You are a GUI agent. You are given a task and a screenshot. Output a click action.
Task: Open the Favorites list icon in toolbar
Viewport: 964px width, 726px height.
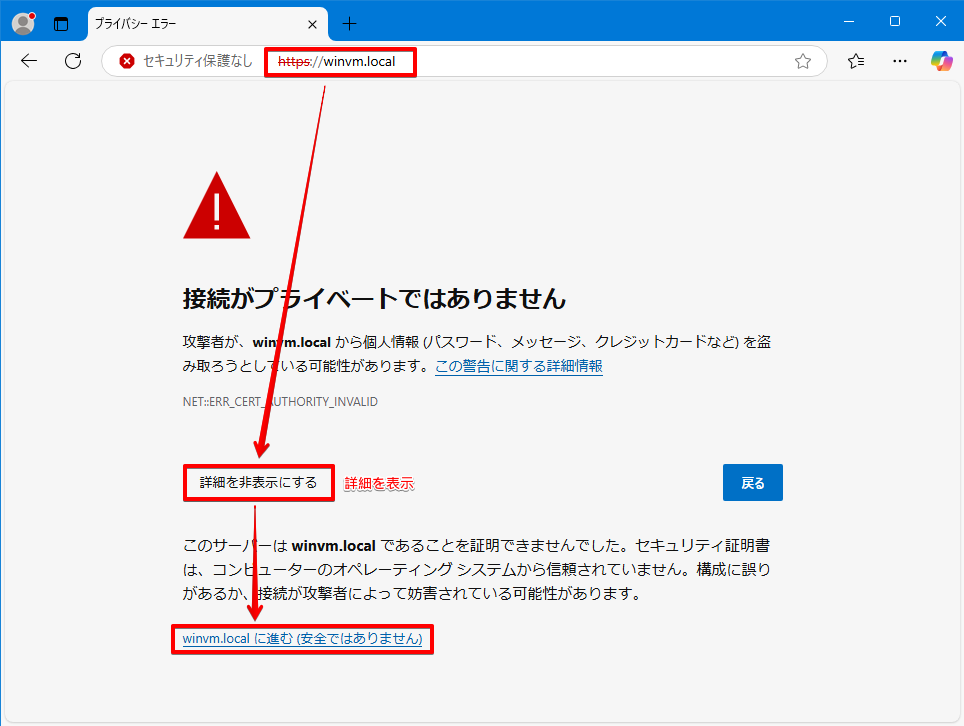click(856, 61)
